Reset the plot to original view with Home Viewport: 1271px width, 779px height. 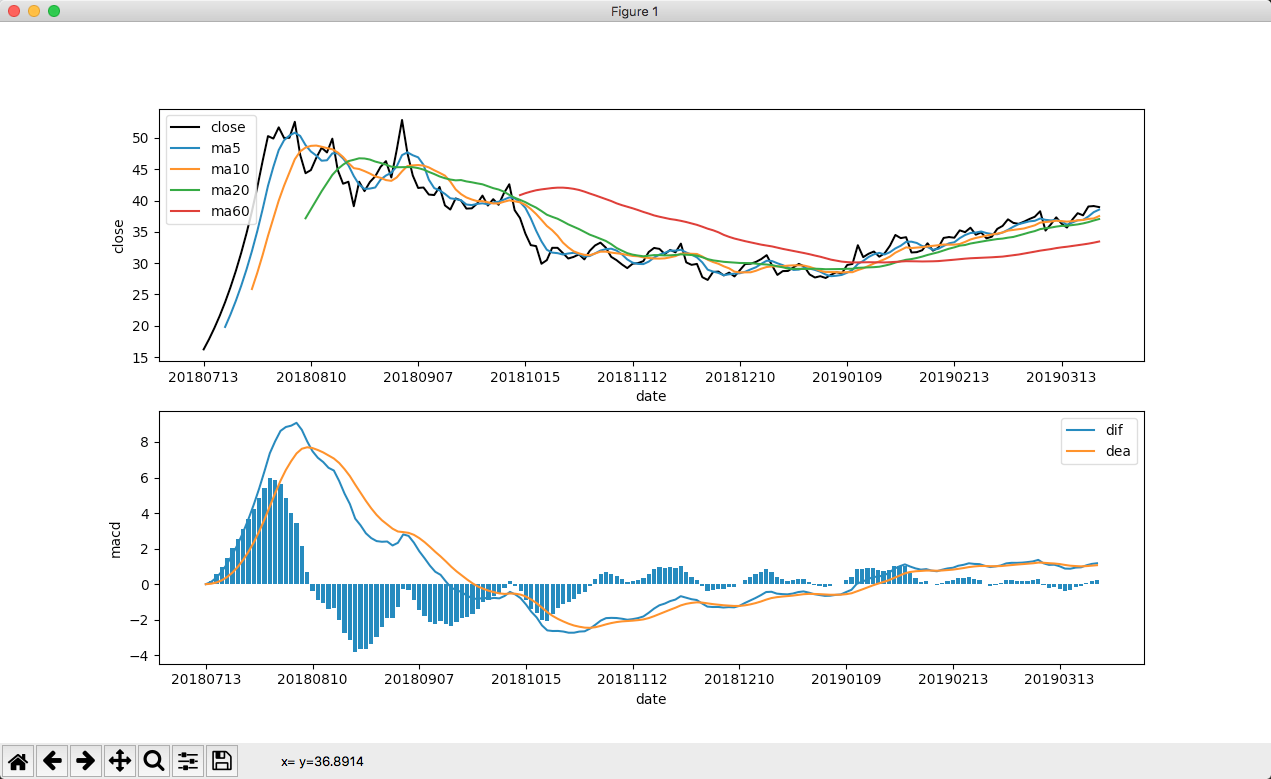tap(19, 761)
